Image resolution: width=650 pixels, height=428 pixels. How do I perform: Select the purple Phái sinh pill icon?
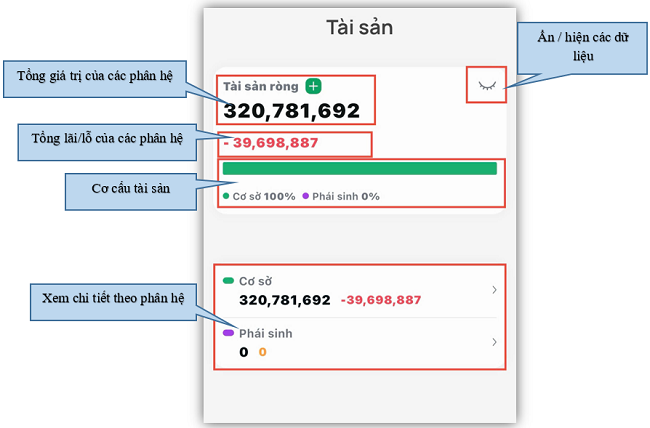tap(228, 333)
